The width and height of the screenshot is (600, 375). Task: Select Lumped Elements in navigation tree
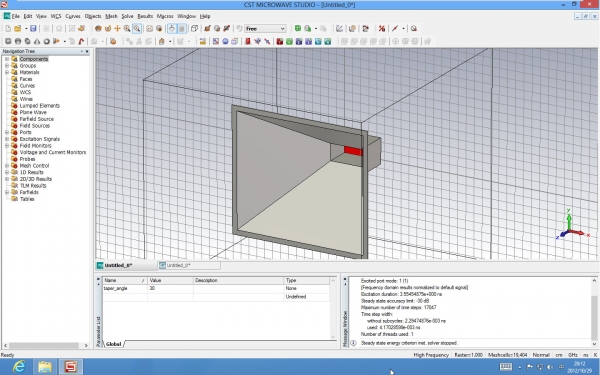39,106
